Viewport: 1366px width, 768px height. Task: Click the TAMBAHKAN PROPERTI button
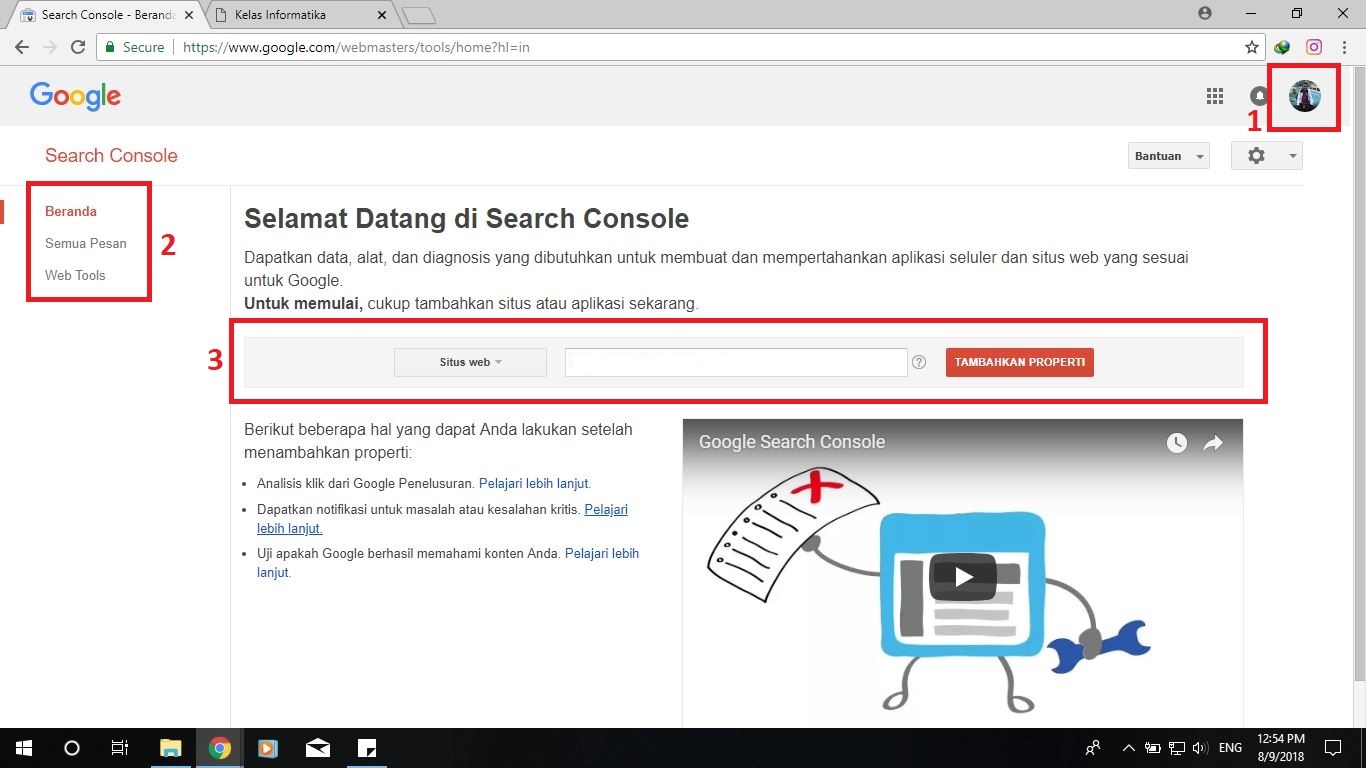(x=1020, y=362)
